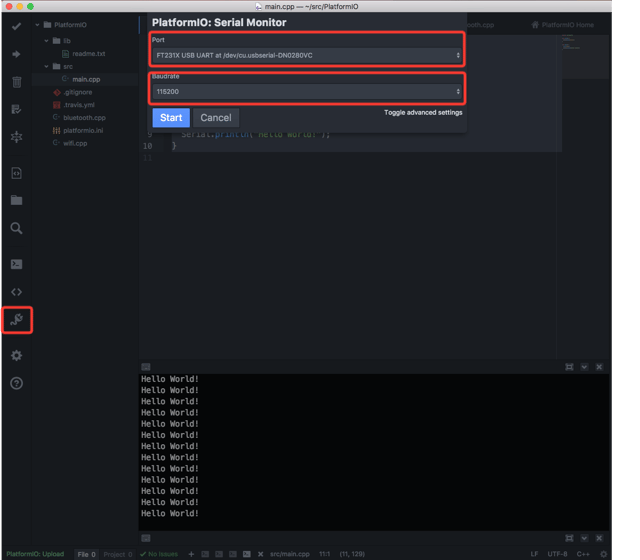This screenshot has width=640, height=560.
Task: Collapse the lib folder
Action: 47,41
